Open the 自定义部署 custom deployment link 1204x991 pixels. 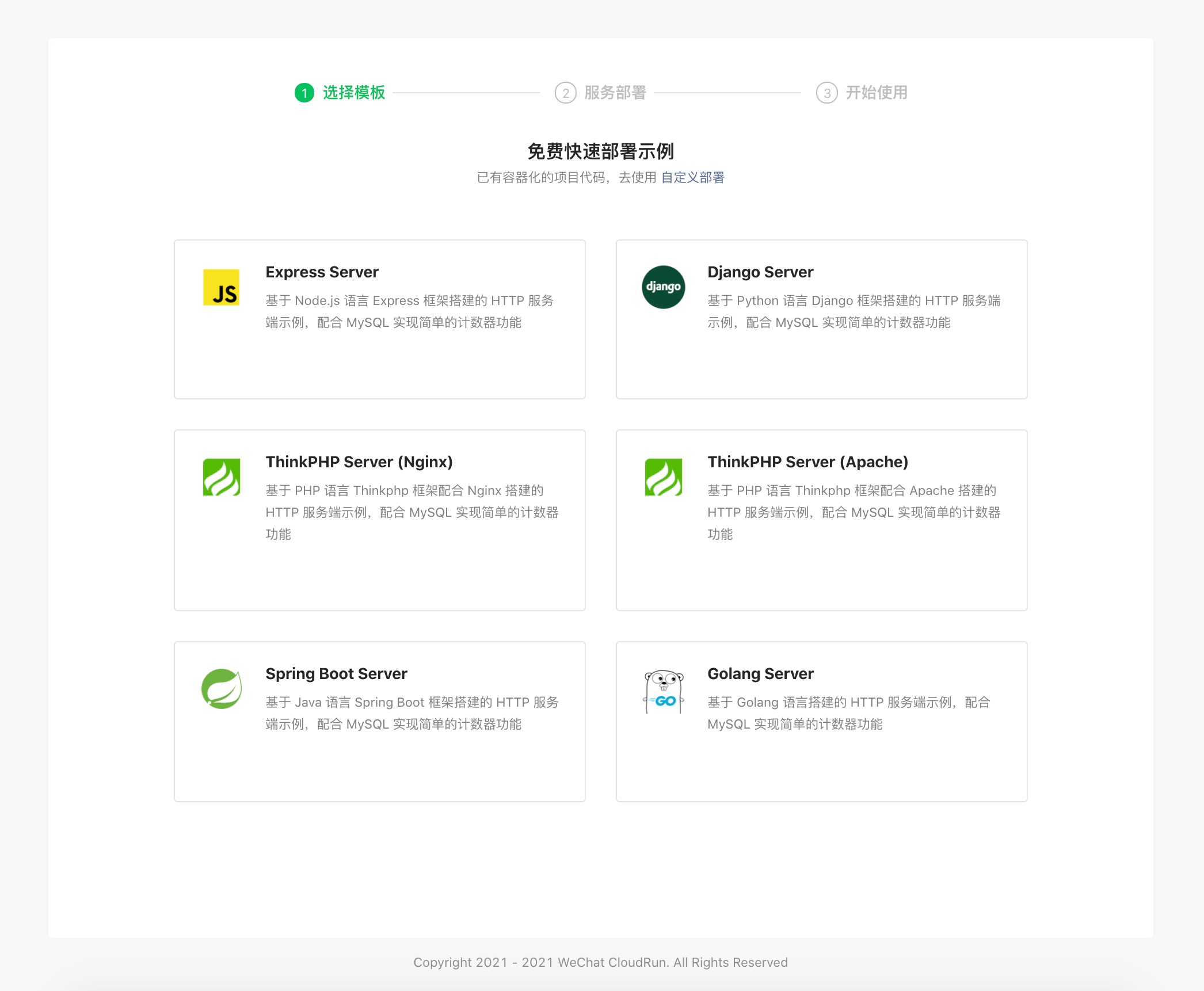(x=692, y=177)
